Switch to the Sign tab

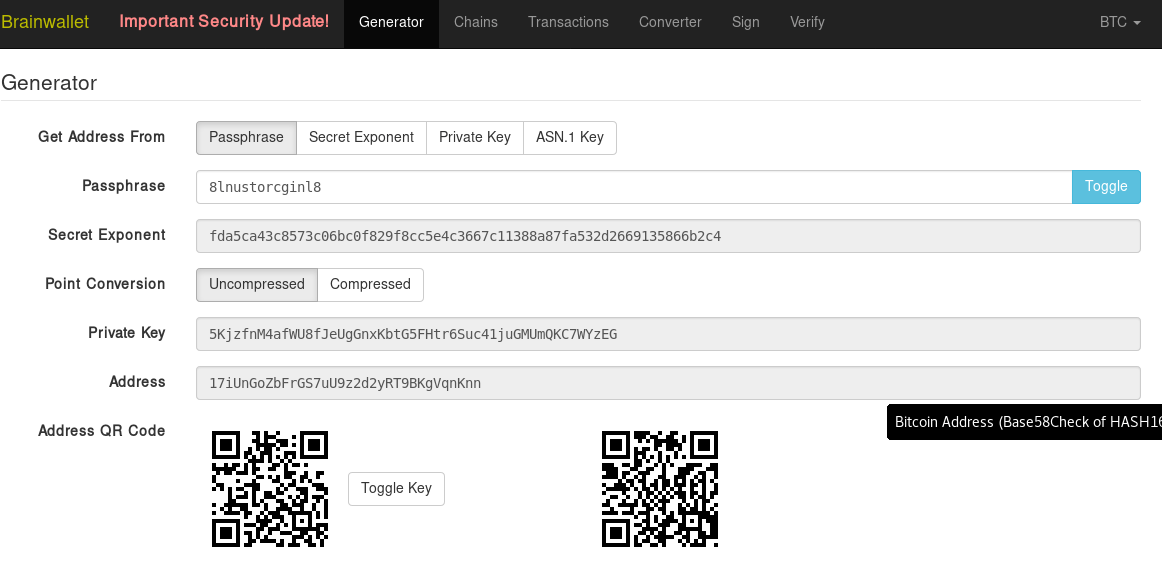point(746,22)
